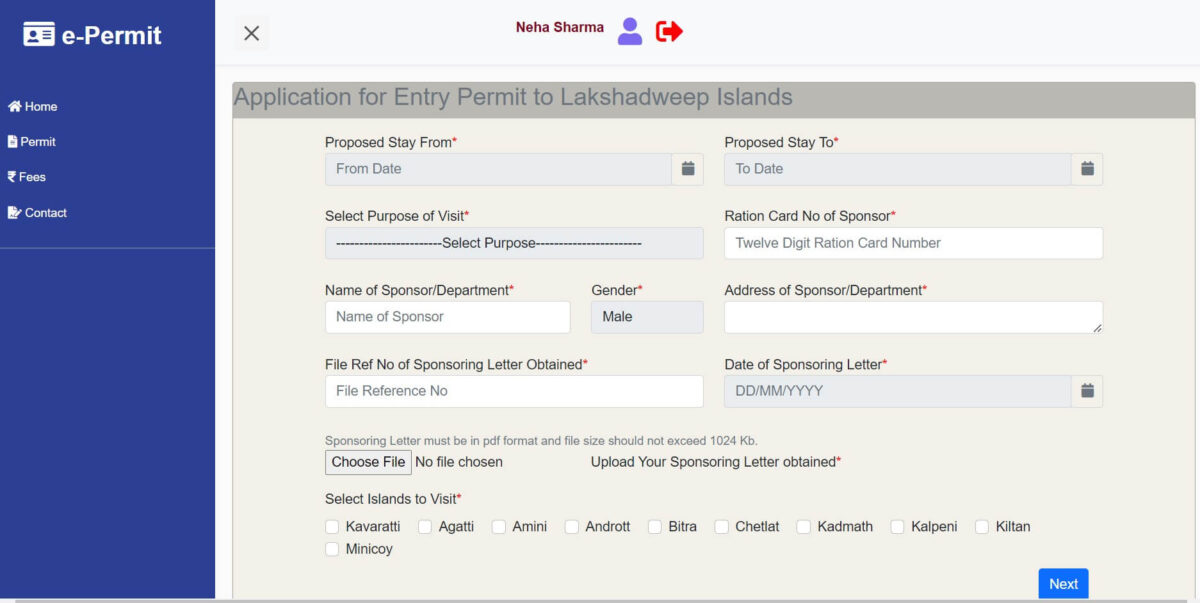Screen dimensions: 1200x603
Task: Go to the Permit menu entry
Action: (38, 141)
